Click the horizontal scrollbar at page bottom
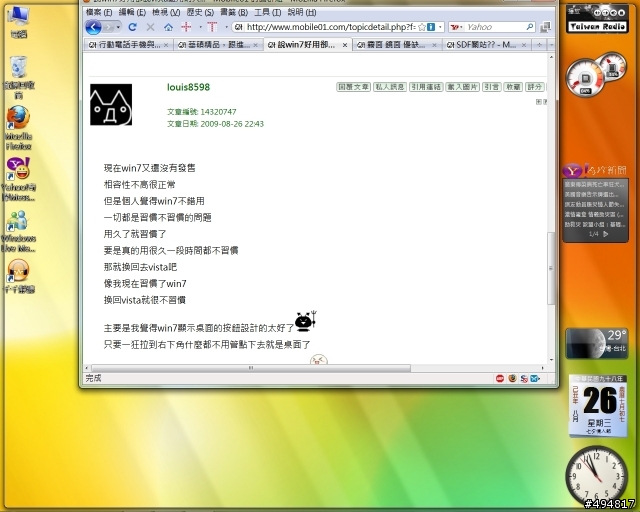The height and width of the screenshot is (512, 640). [x=251, y=368]
